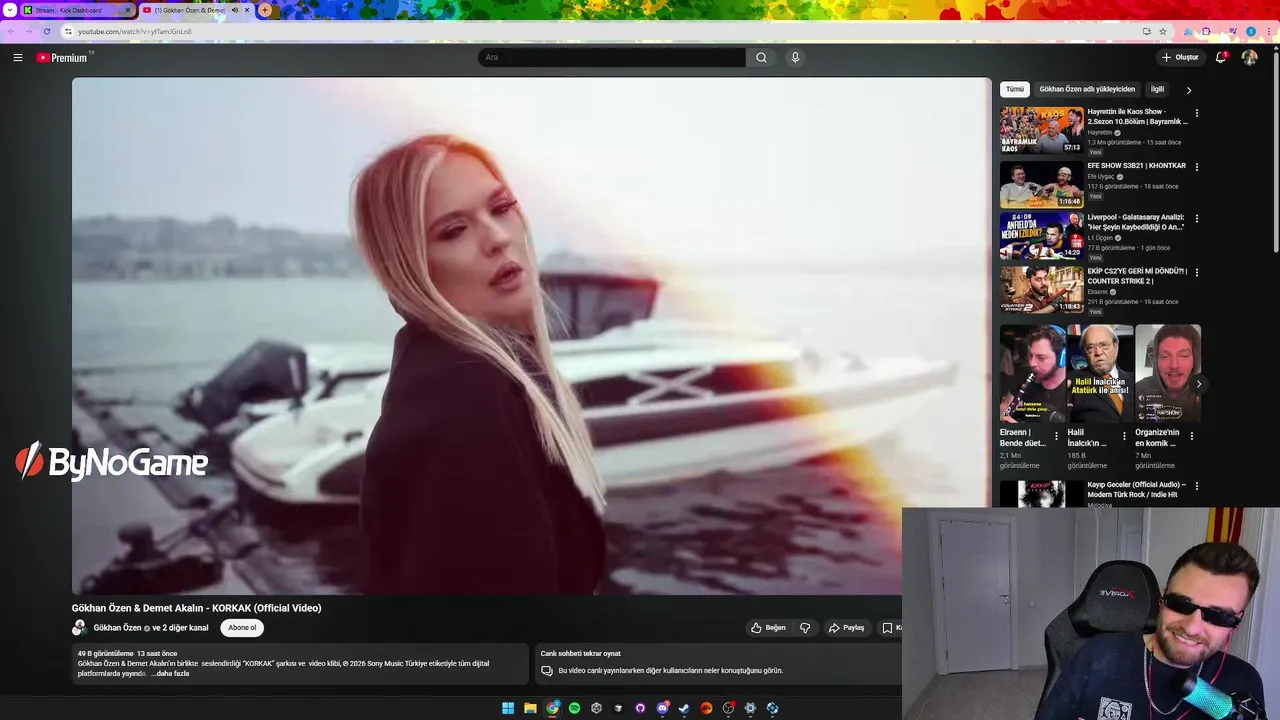Open Spotify from the taskbar
This screenshot has height=720, width=1280.
pyautogui.click(x=574, y=708)
